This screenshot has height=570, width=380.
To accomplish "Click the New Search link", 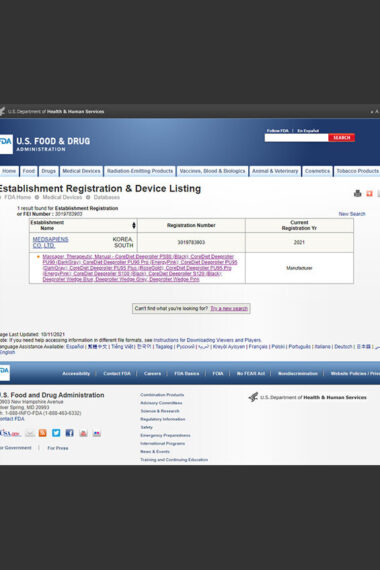I will coord(352,214).
